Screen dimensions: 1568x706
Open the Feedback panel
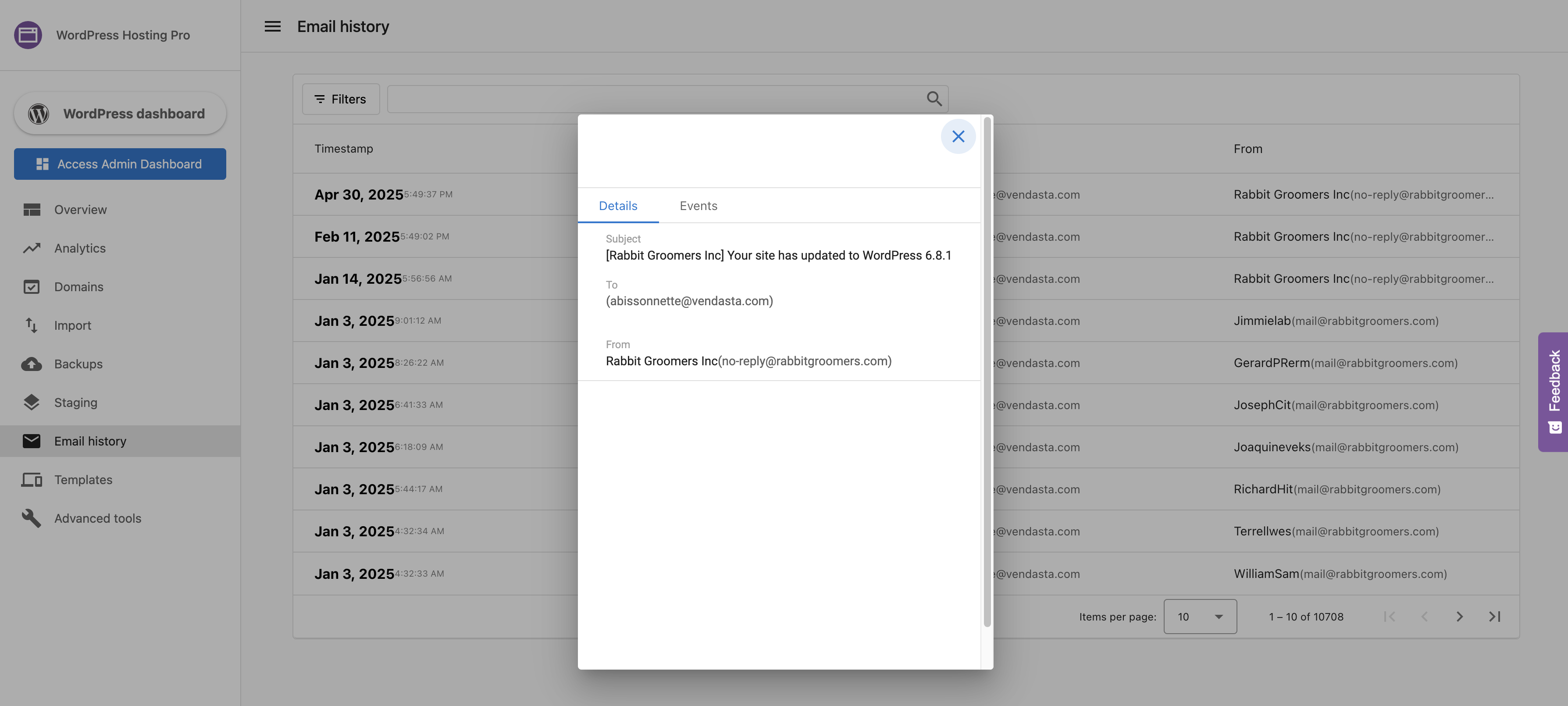(1554, 392)
